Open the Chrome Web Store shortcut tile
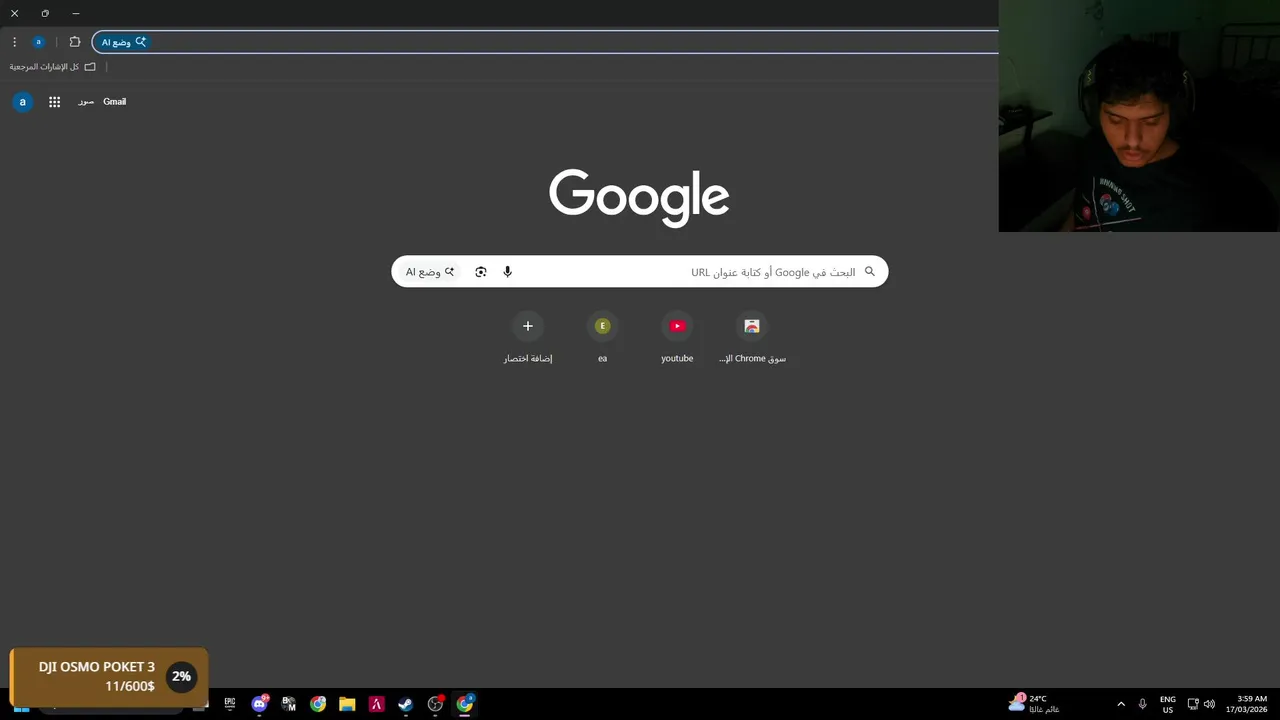 tap(752, 338)
